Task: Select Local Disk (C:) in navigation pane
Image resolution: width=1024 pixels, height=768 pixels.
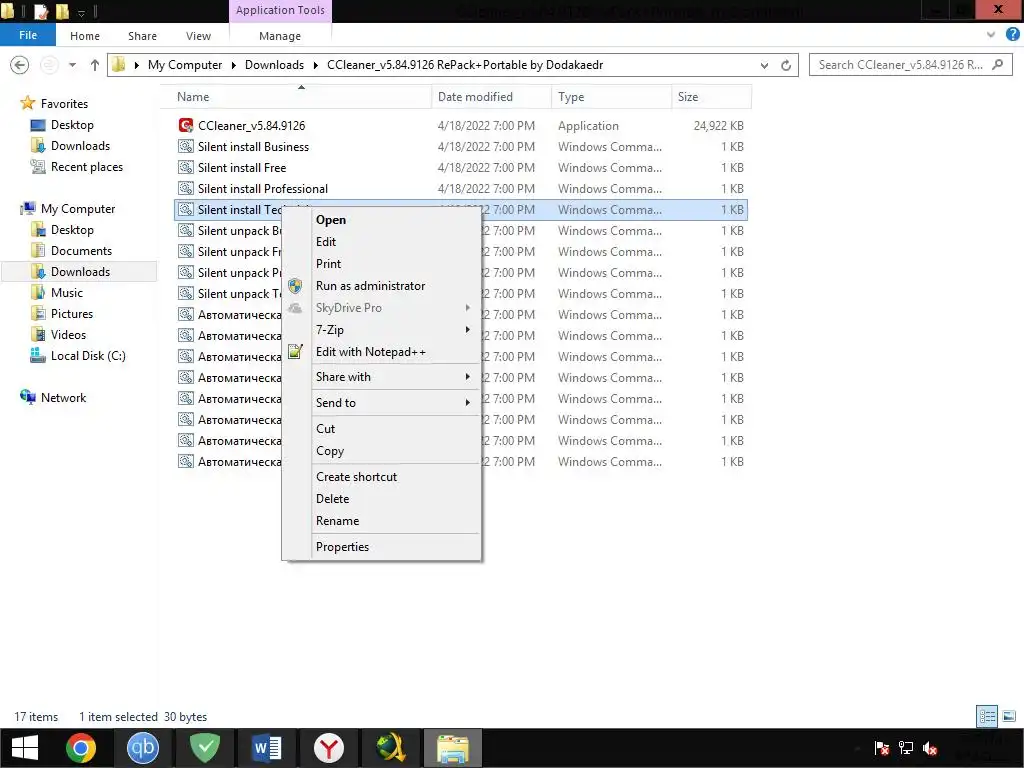Action: [88, 356]
